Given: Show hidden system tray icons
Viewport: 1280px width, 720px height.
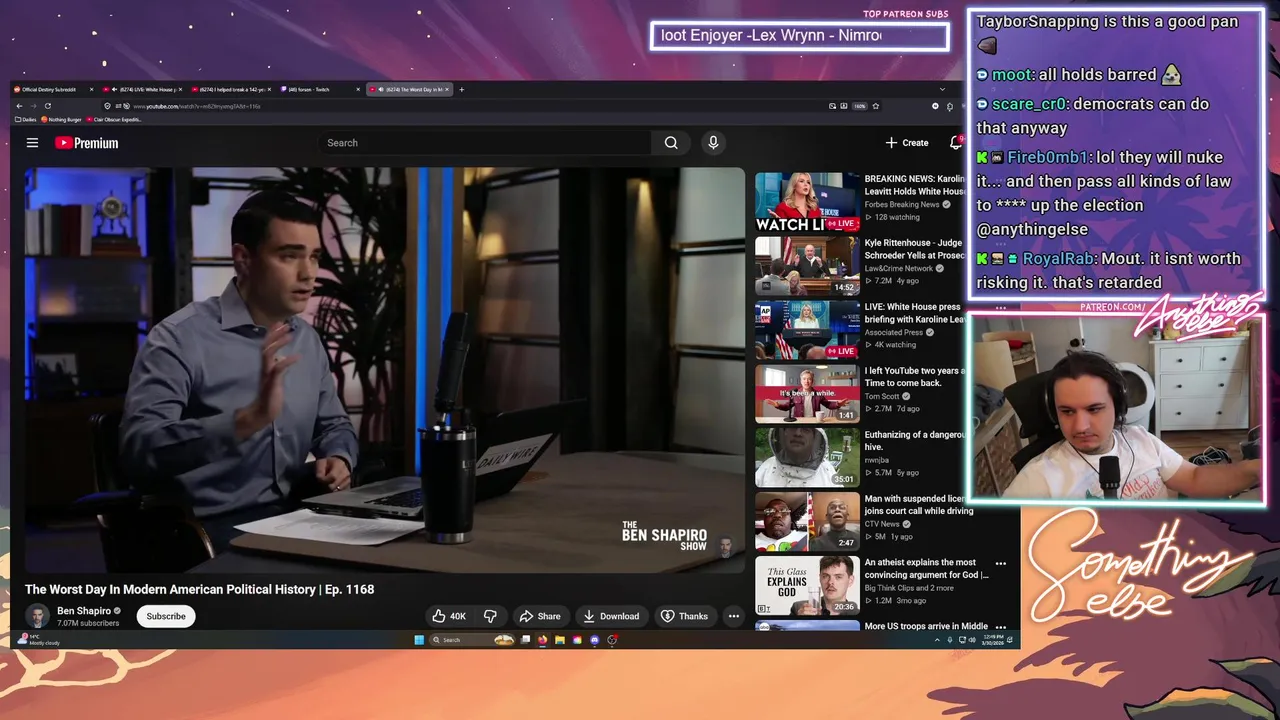Looking at the screenshot, I should [937, 640].
